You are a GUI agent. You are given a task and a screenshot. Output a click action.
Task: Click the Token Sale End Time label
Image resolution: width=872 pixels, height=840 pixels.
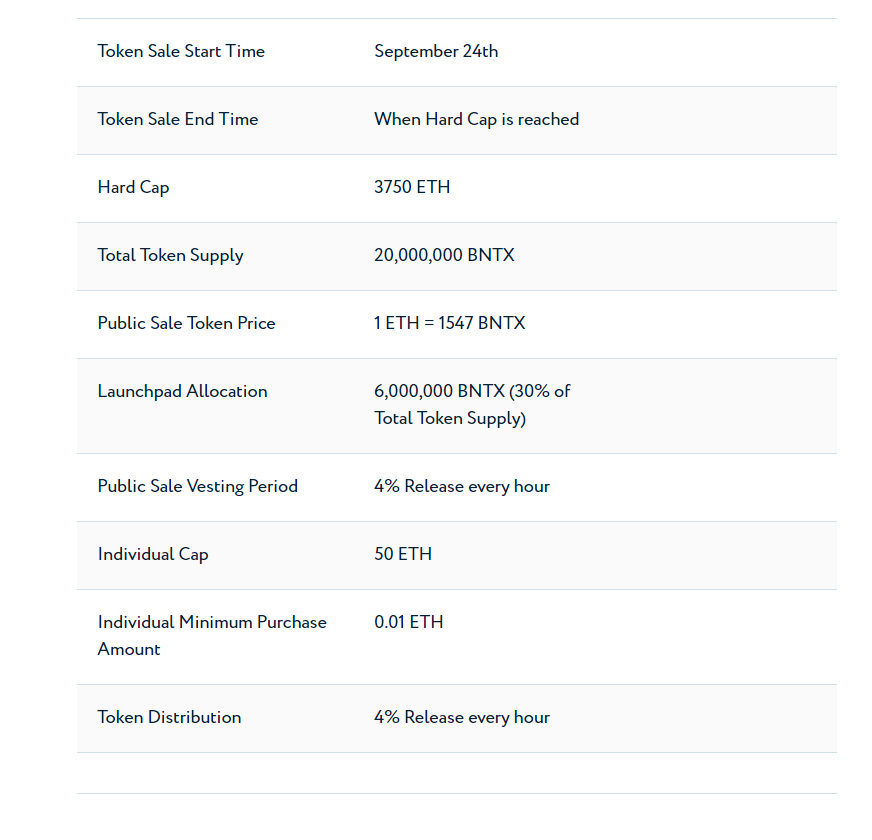tap(178, 119)
